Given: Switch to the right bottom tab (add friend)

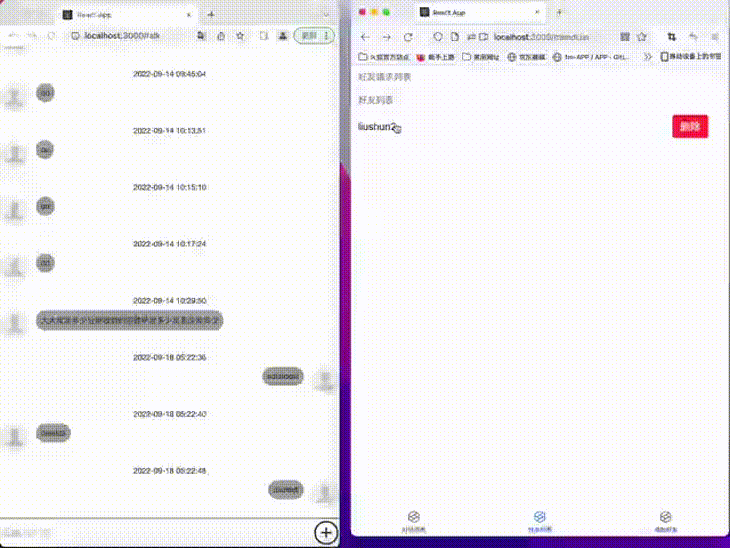Looking at the screenshot, I should (x=666, y=521).
